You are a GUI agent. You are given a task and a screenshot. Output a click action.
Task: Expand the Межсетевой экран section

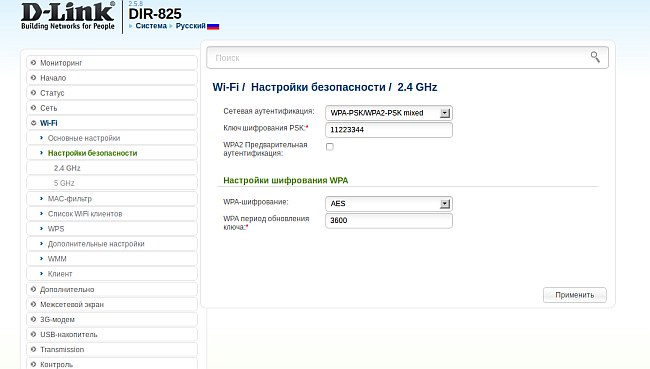[112, 304]
